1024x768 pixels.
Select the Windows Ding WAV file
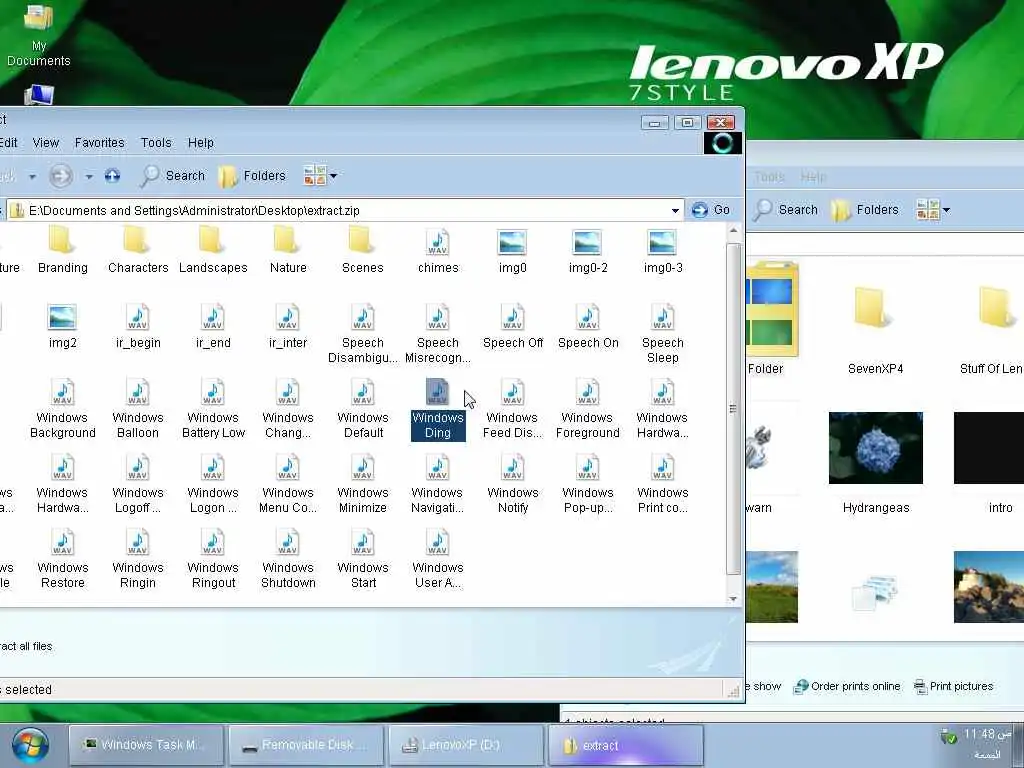tap(438, 408)
